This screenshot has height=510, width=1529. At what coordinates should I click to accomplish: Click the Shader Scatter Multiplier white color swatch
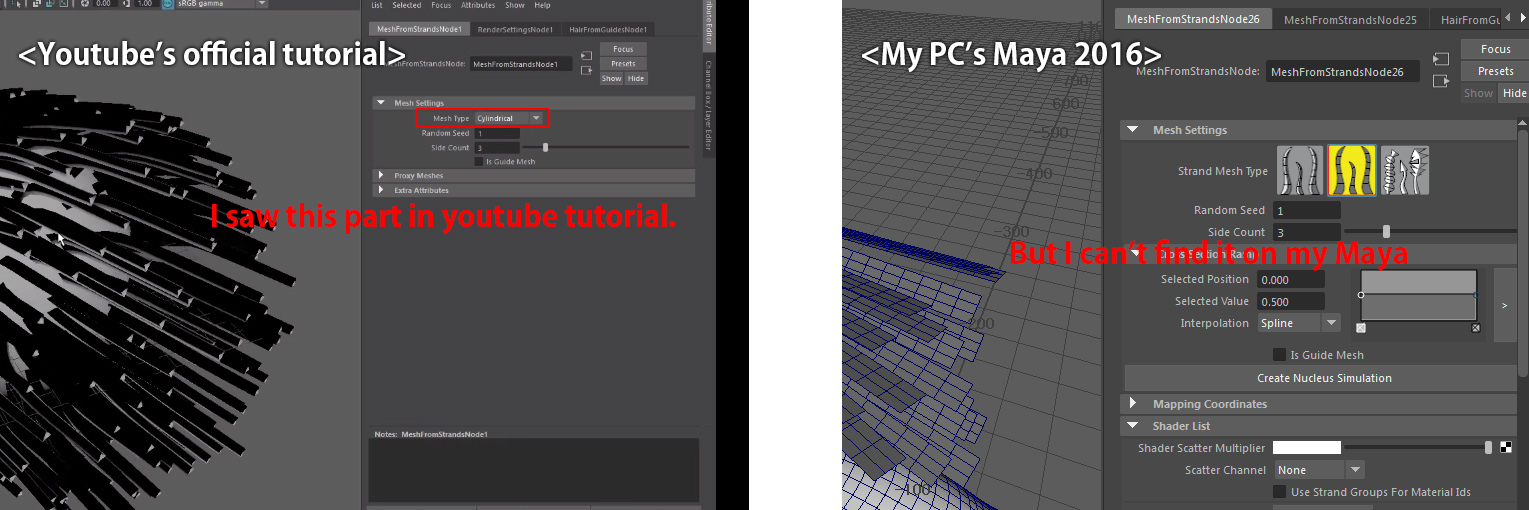[x=1306, y=448]
